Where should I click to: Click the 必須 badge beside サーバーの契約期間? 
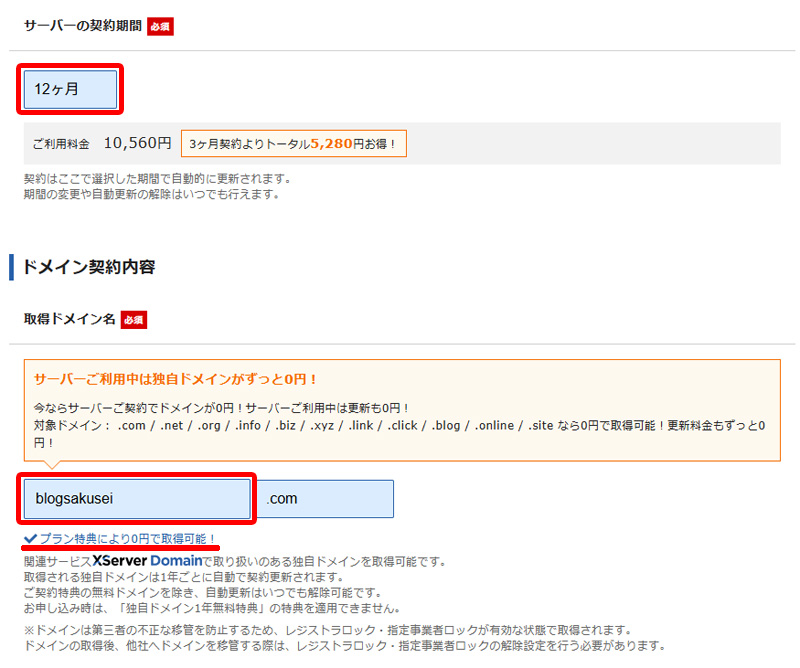coord(160,26)
